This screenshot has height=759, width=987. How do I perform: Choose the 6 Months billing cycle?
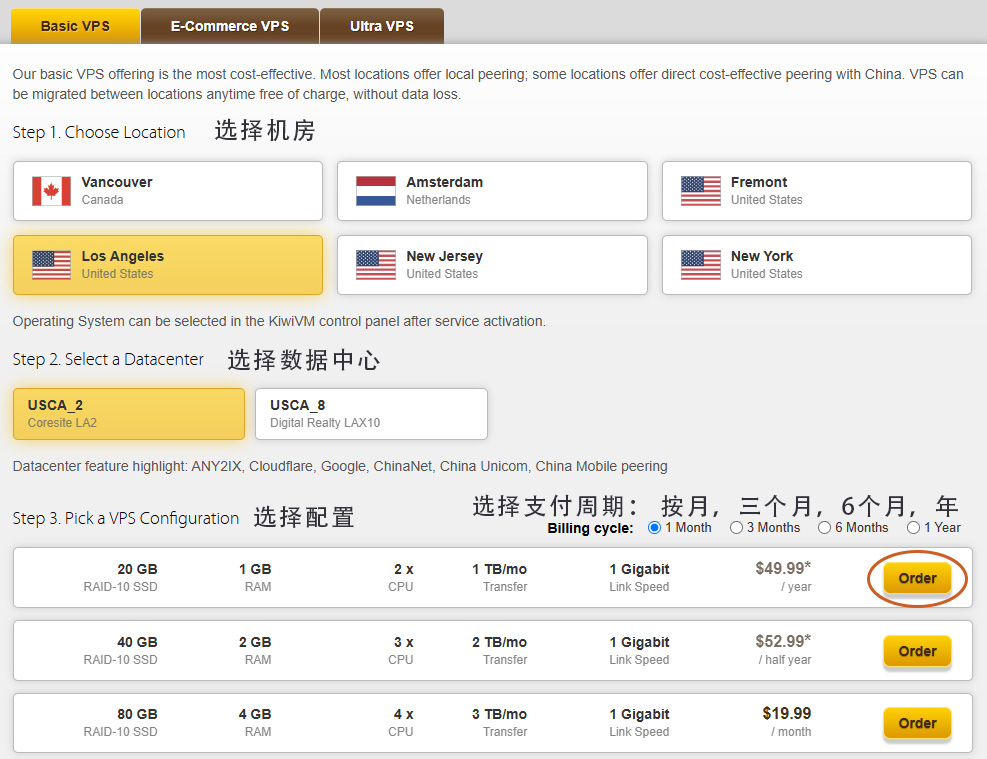pos(824,528)
